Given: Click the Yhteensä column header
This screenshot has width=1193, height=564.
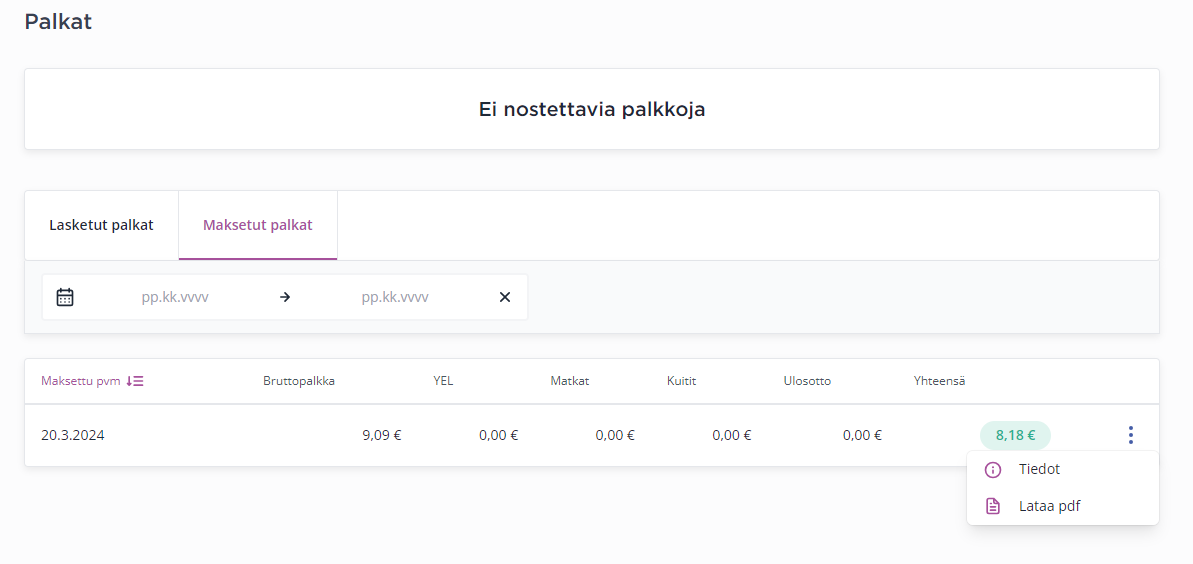Looking at the screenshot, I should pos(939,381).
